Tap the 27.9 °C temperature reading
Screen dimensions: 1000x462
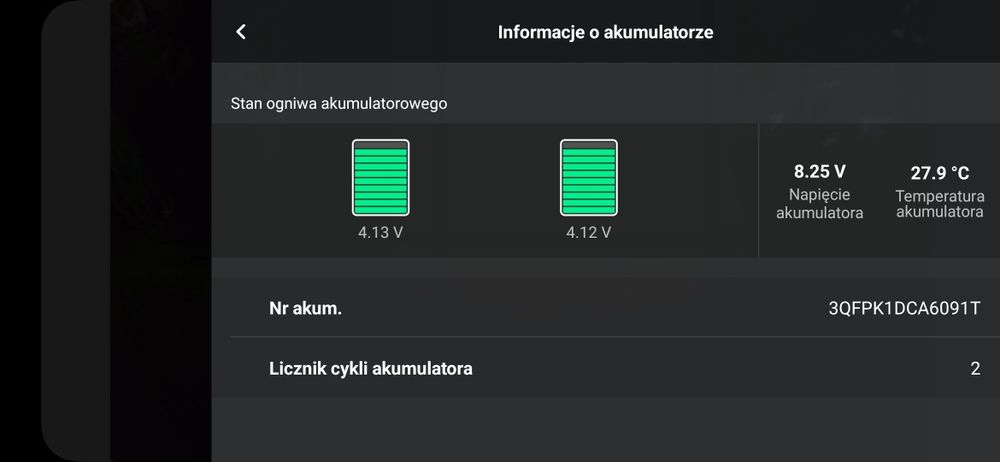(x=939, y=173)
